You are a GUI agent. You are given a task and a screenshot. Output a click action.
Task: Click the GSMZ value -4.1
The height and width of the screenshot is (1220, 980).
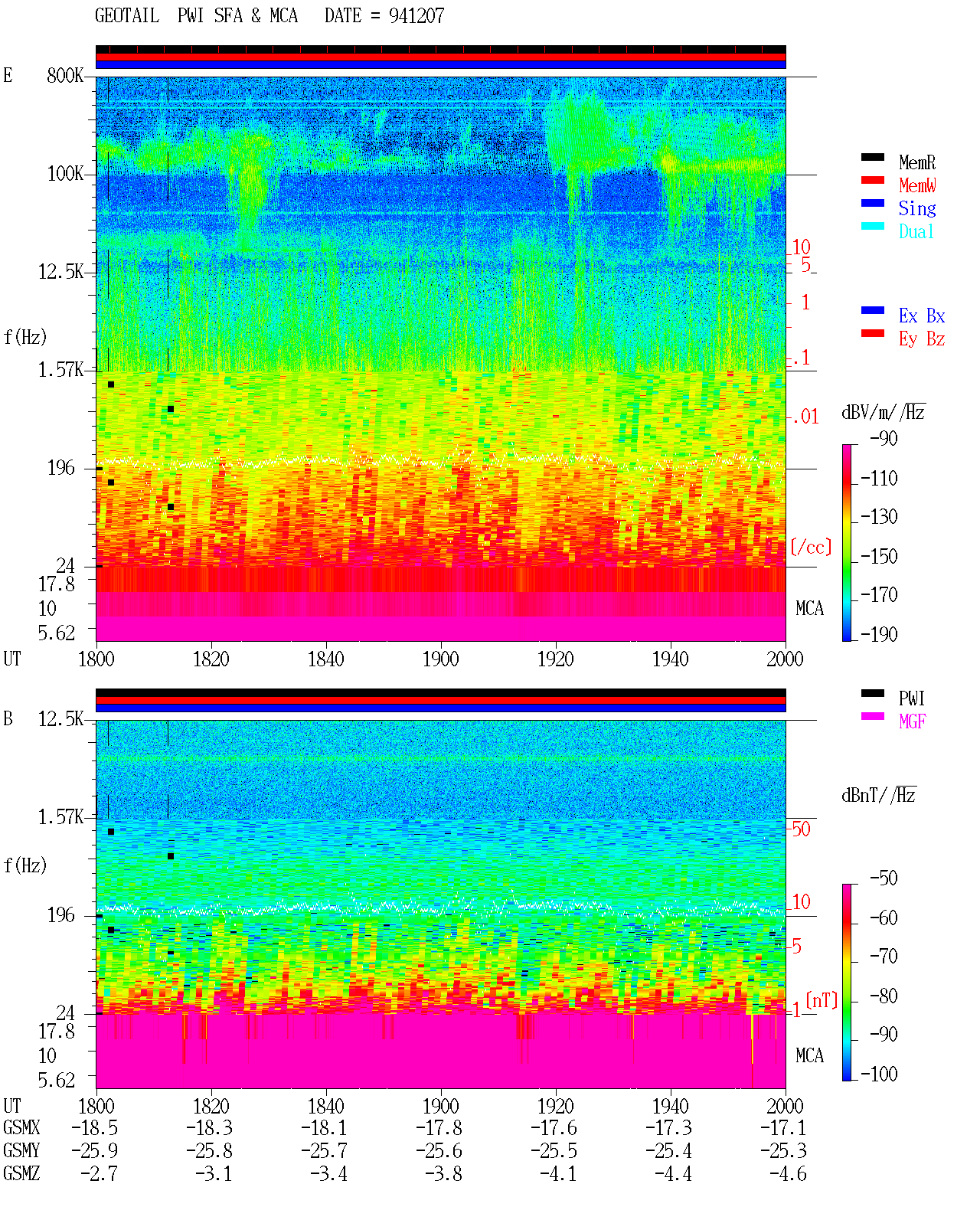pos(559,1173)
